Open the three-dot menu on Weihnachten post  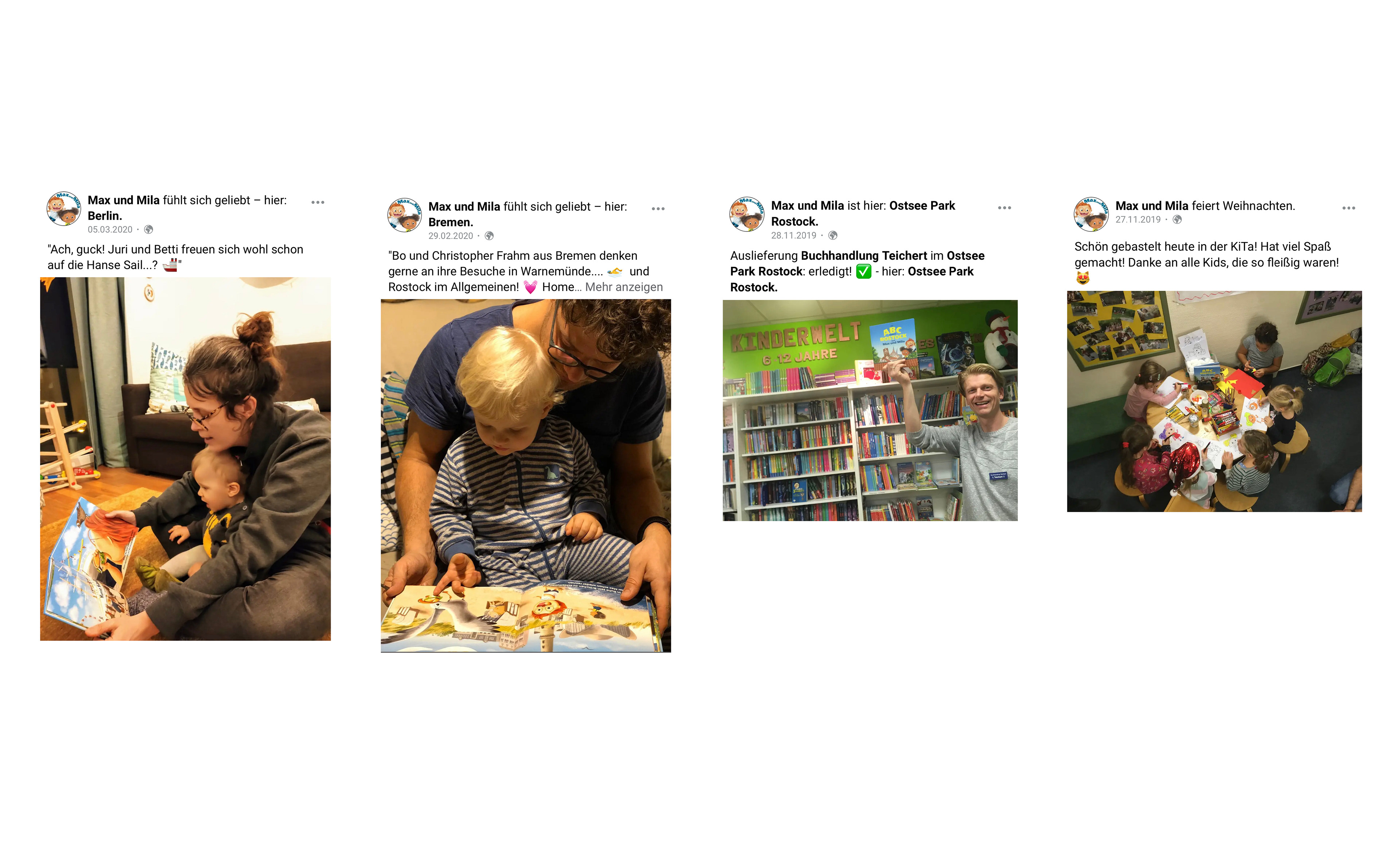coord(1349,208)
